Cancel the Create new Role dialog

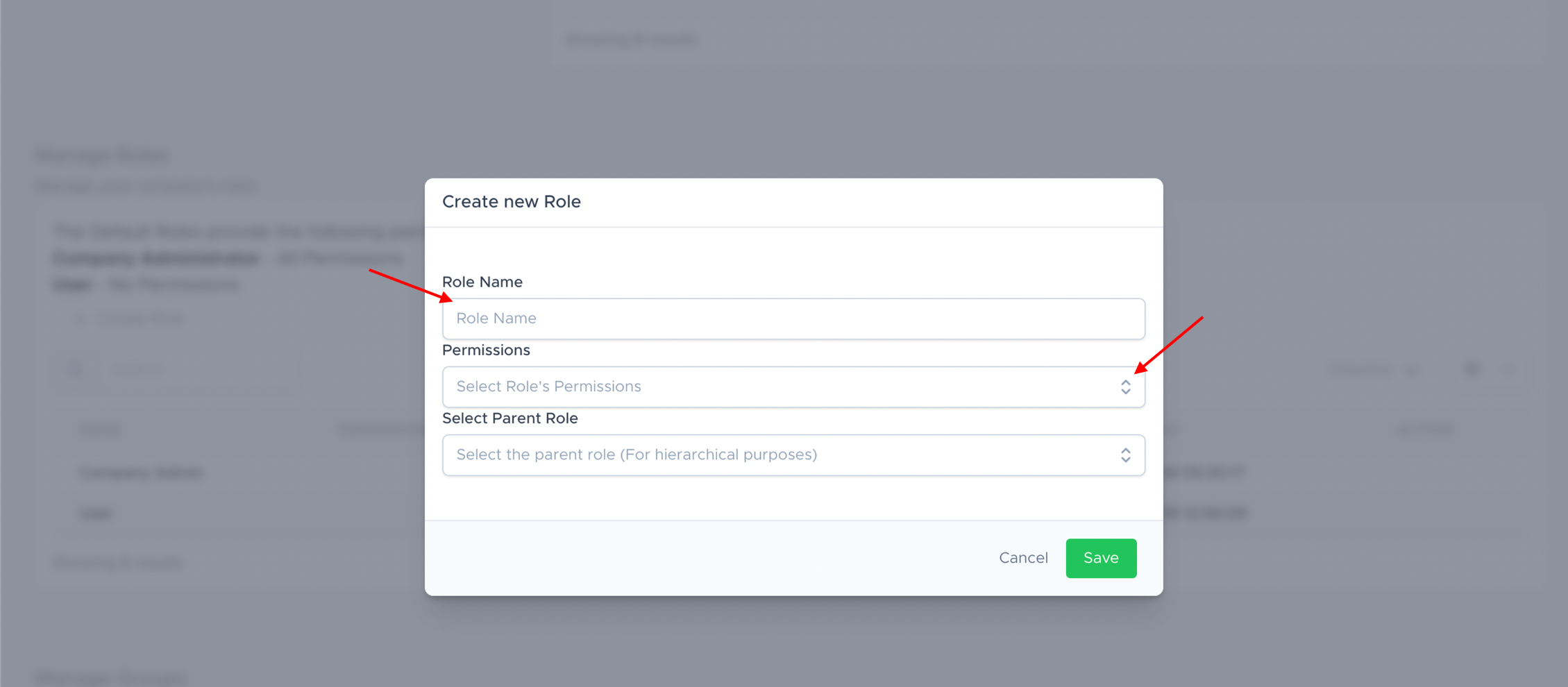[x=1022, y=558]
